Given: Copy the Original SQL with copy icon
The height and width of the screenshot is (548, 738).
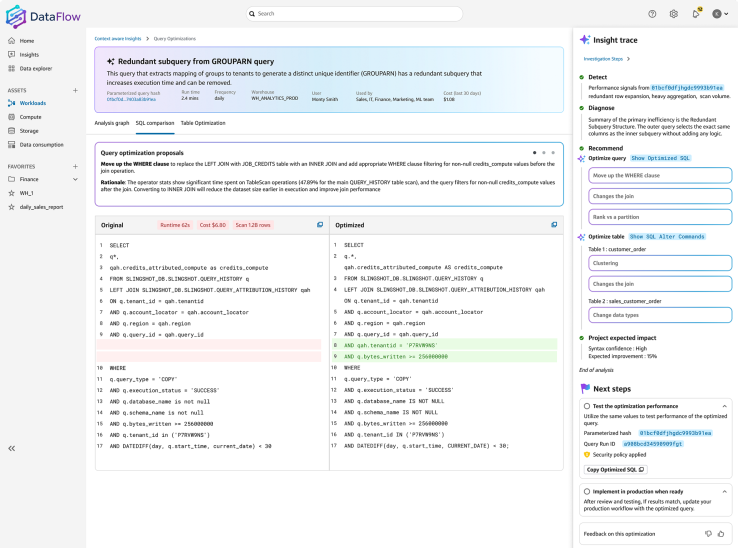Looking at the screenshot, I should [320, 225].
